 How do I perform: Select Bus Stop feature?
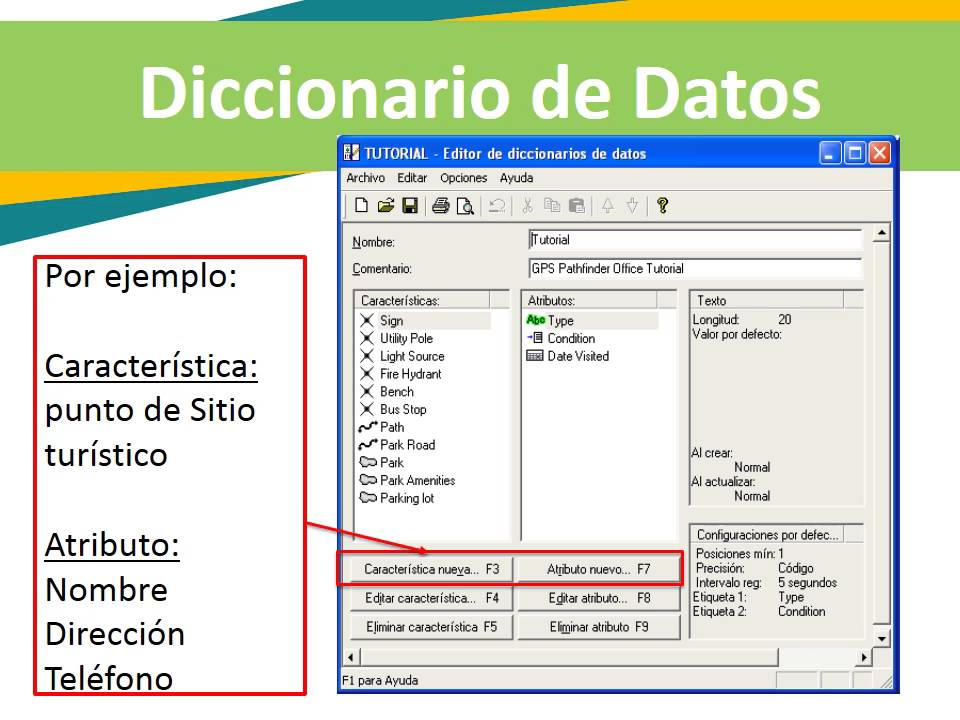click(x=403, y=409)
